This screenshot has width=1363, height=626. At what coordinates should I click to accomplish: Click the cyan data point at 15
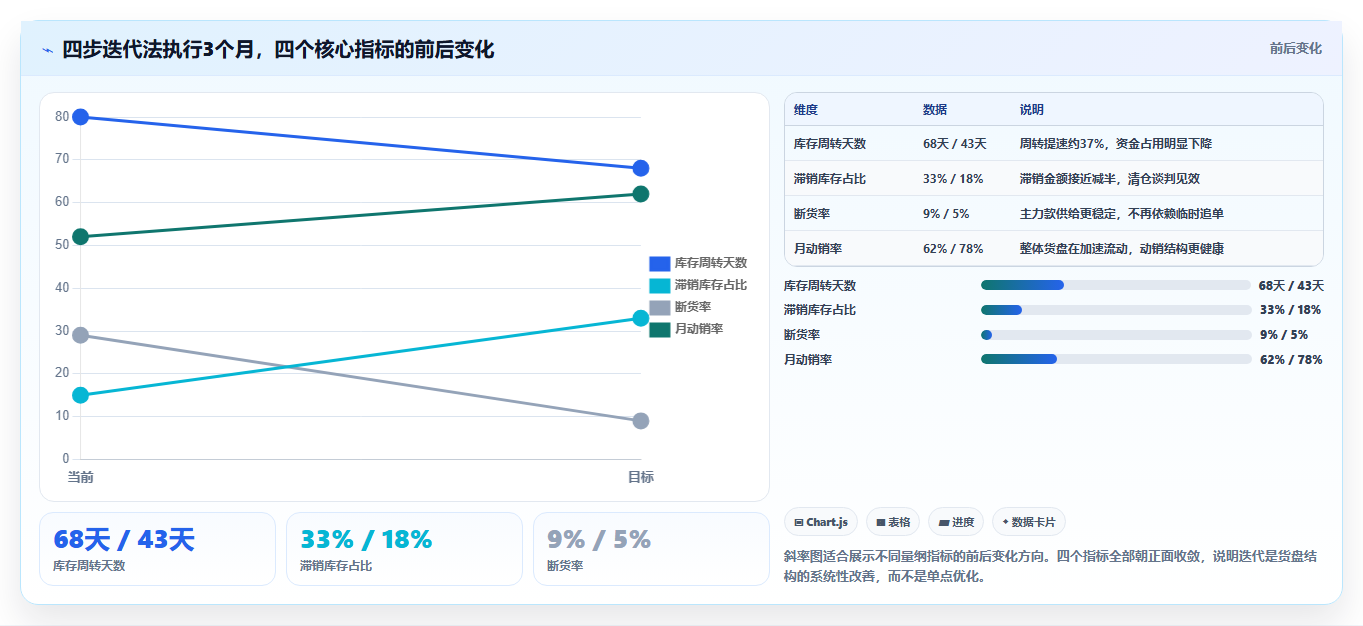point(81,395)
